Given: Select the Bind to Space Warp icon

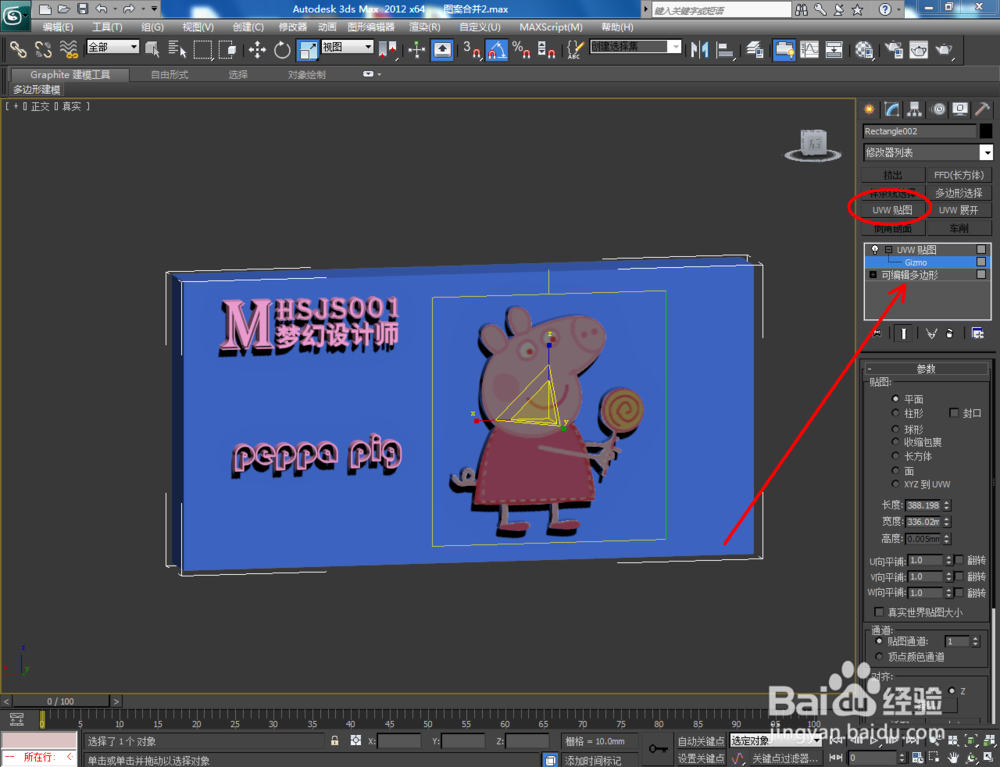Looking at the screenshot, I should [x=69, y=49].
